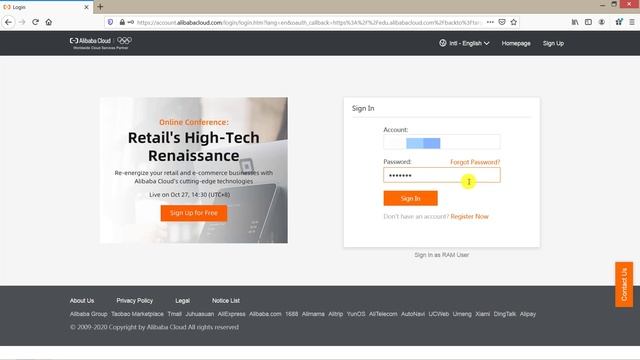This screenshot has height=360, width=640.
Task: Click the Online Conference orange heading text
Action: (193, 122)
